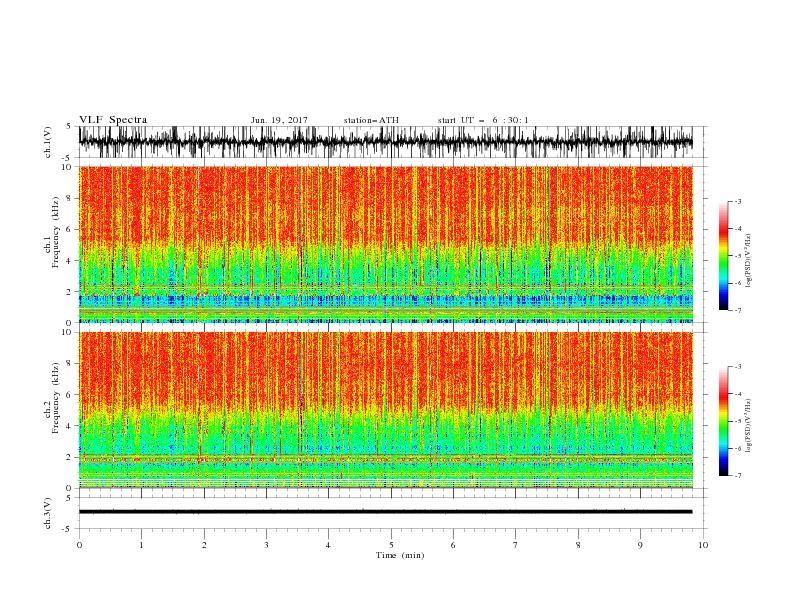Click the "2" kHz tick on ch.2 frequency axis
The width and height of the screenshot is (792, 612).
(x=69, y=457)
